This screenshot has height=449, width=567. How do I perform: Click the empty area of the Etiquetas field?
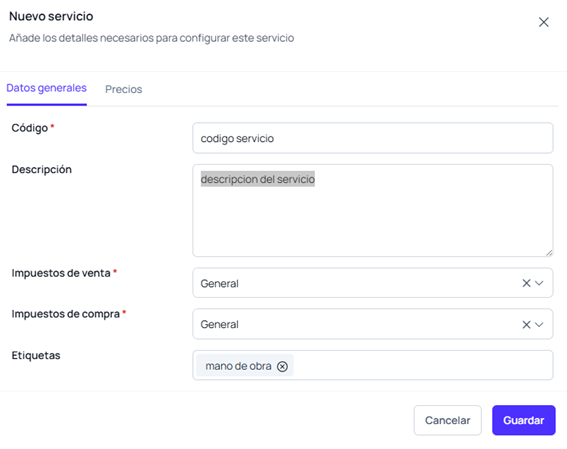coord(422,365)
